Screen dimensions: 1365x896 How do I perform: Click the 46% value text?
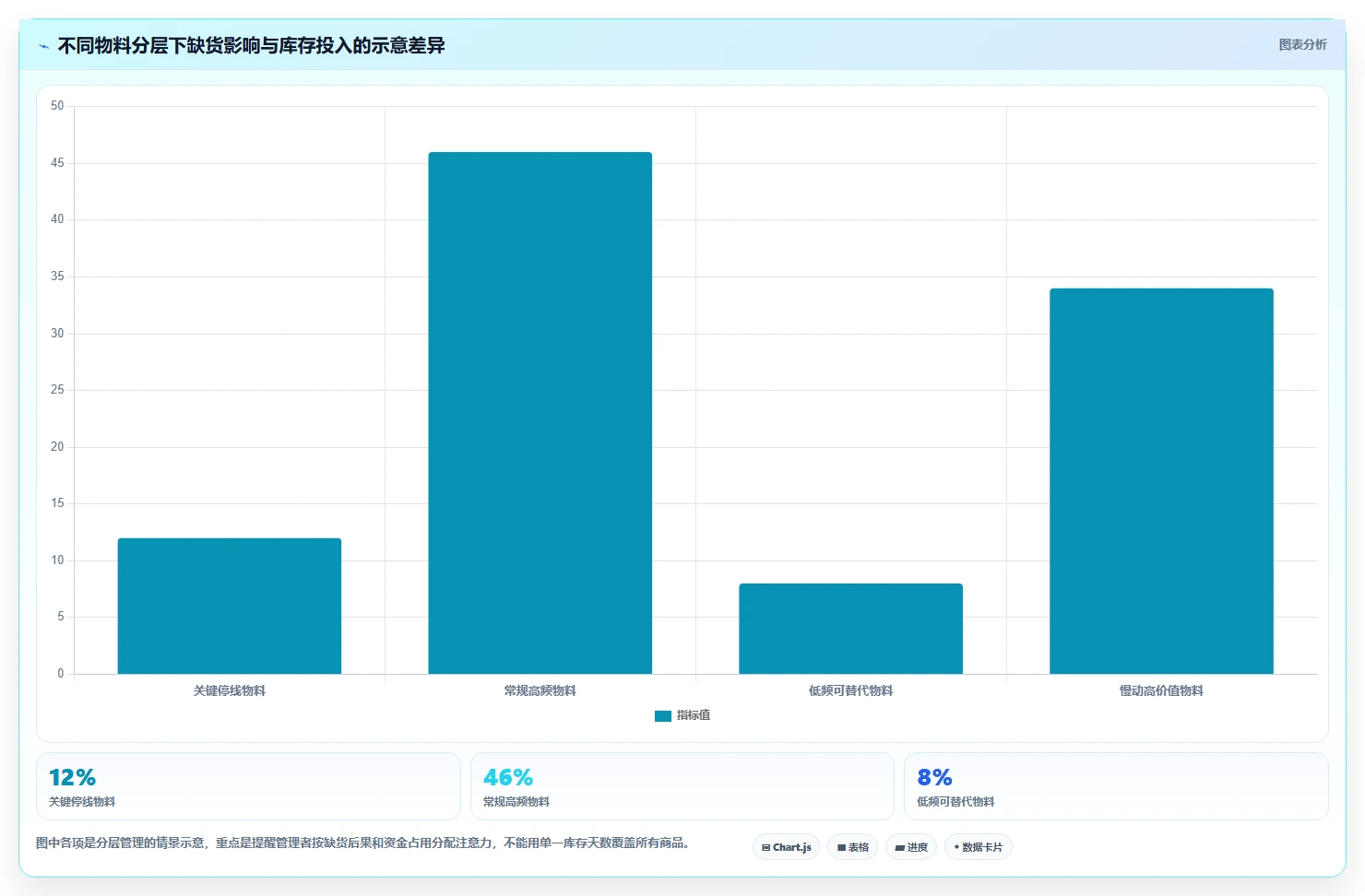508,777
